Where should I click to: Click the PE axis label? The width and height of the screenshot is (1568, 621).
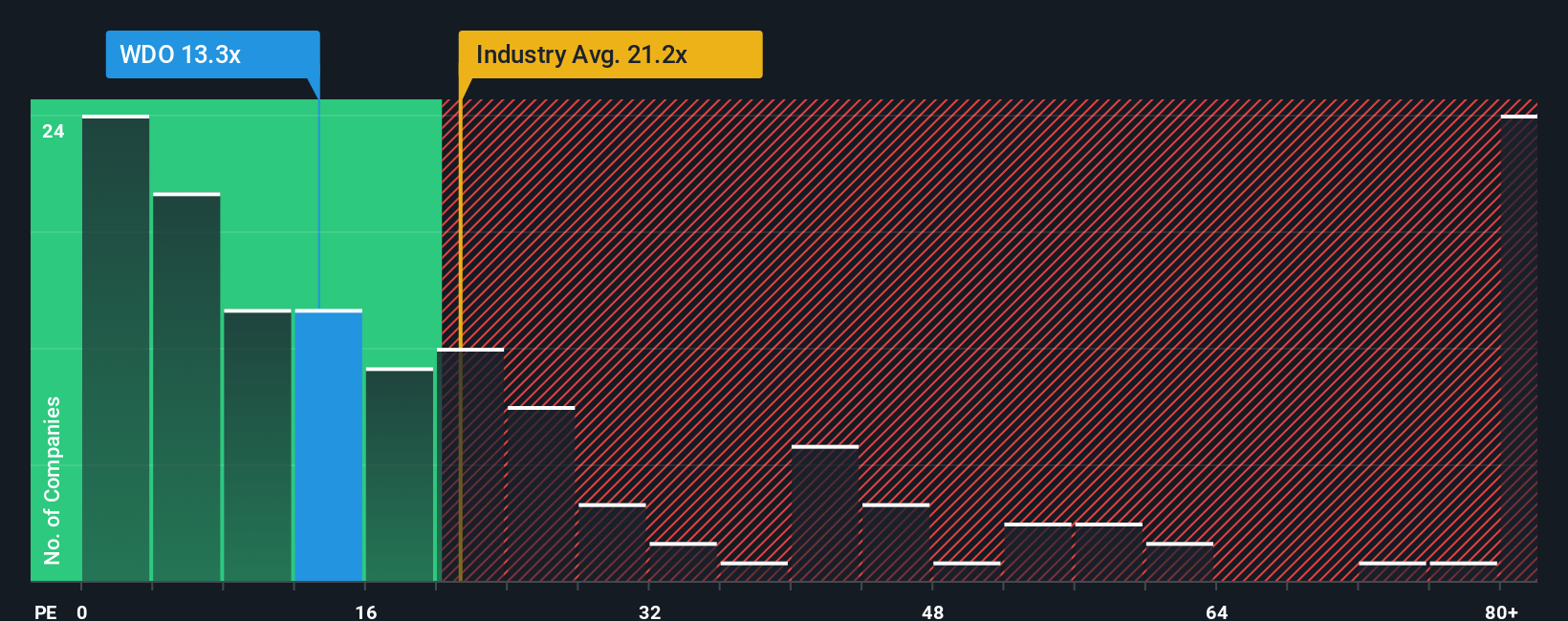(x=46, y=611)
